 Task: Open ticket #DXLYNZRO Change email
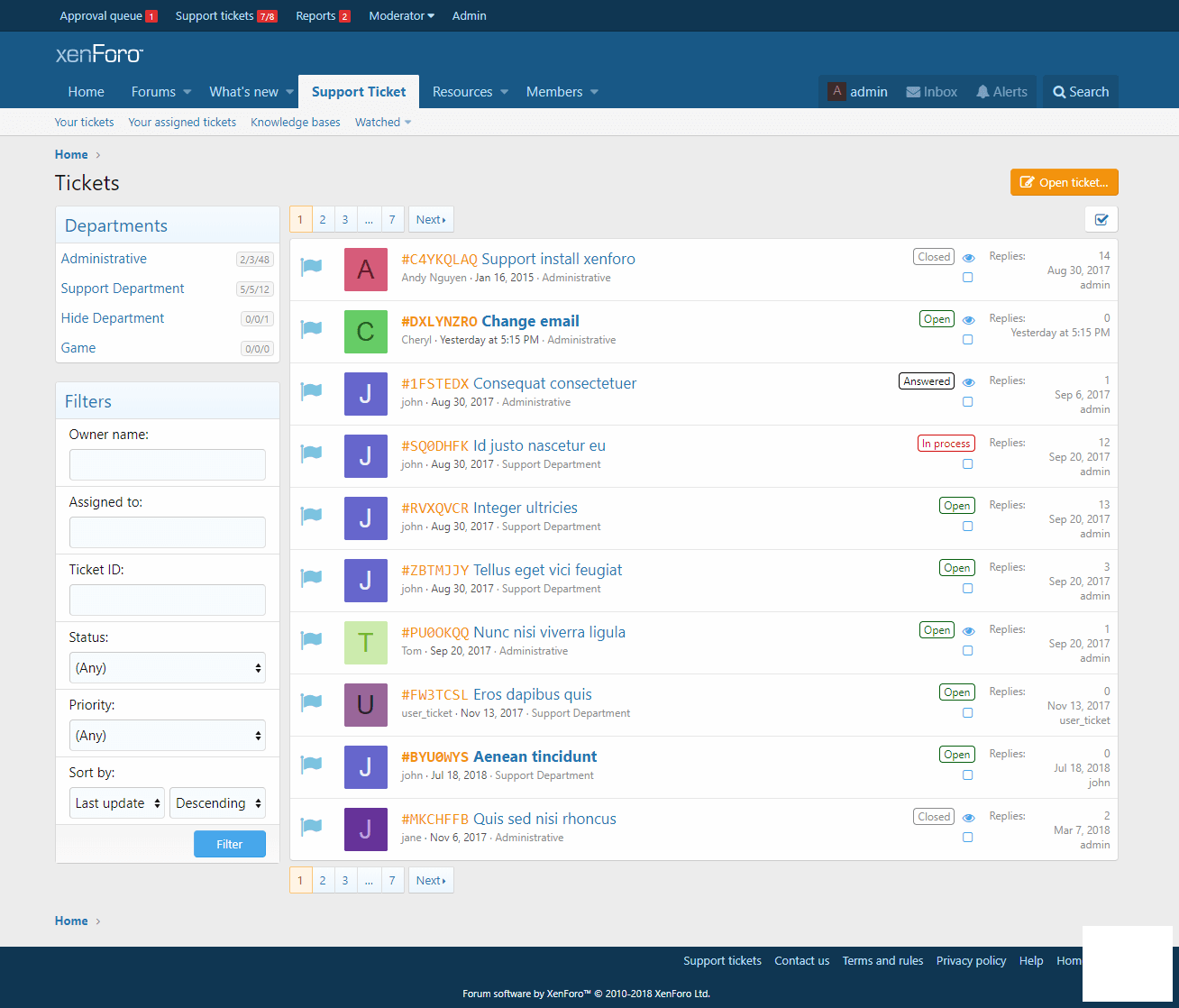(x=490, y=321)
